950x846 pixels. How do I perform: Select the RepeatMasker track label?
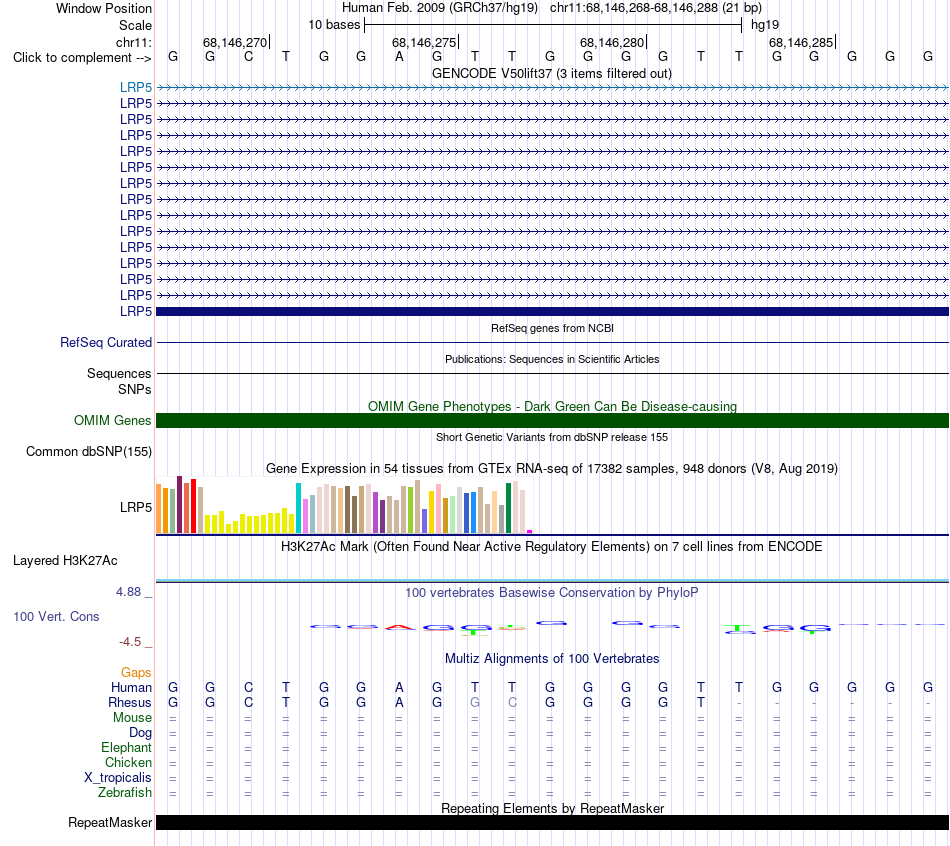pyautogui.click(x=110, y=822)
